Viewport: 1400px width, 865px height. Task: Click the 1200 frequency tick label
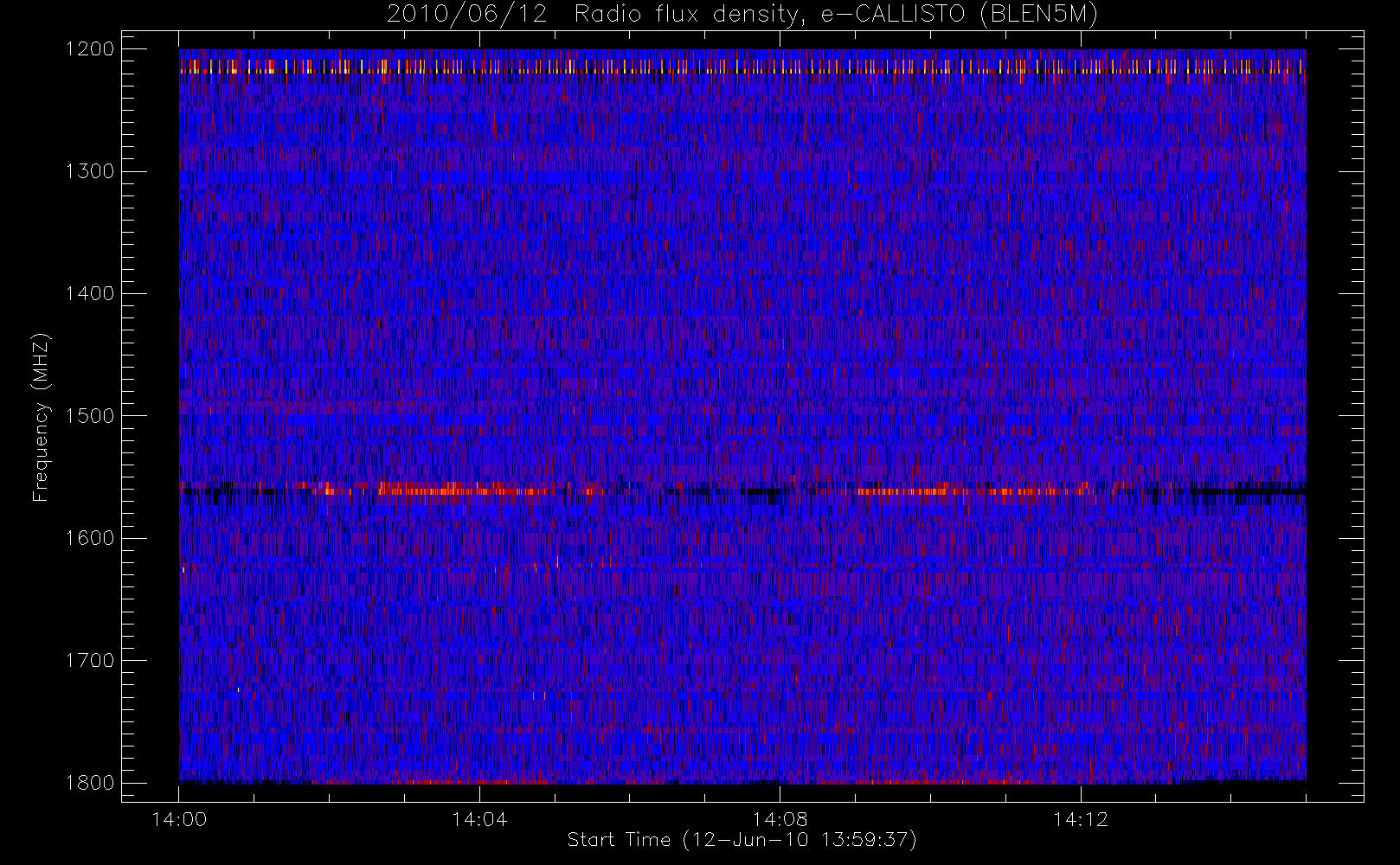90,49
